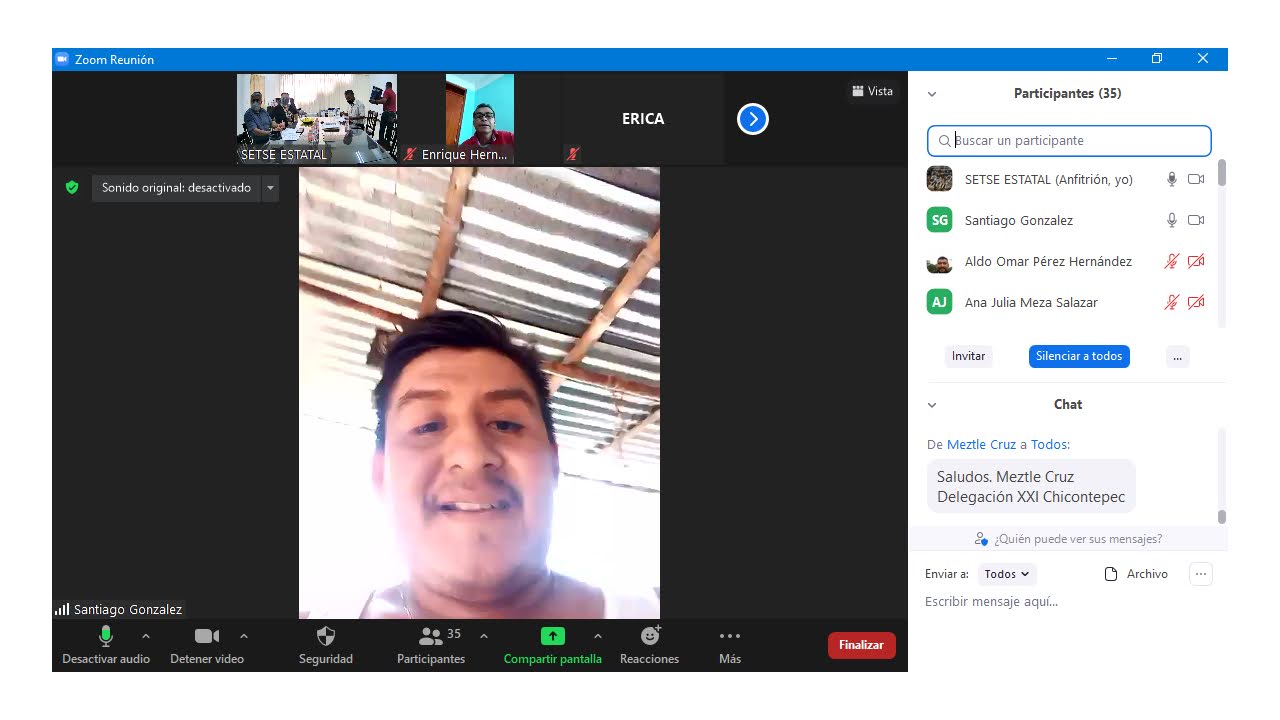This screenshot has width=1280, height=720.
Task: Focus the Buscar un participante search field
Action: [1069, 141]
